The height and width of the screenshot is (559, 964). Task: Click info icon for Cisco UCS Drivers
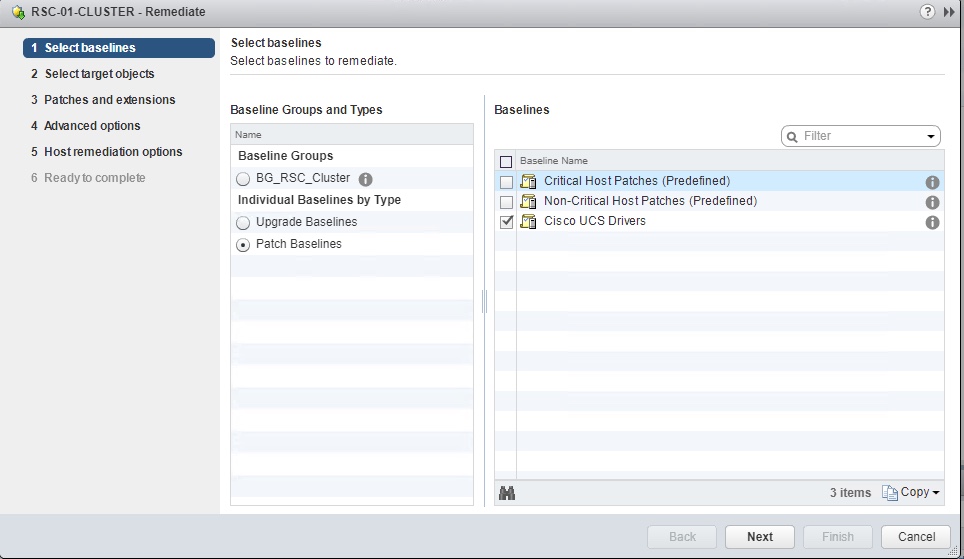click(x=932, y=222)
